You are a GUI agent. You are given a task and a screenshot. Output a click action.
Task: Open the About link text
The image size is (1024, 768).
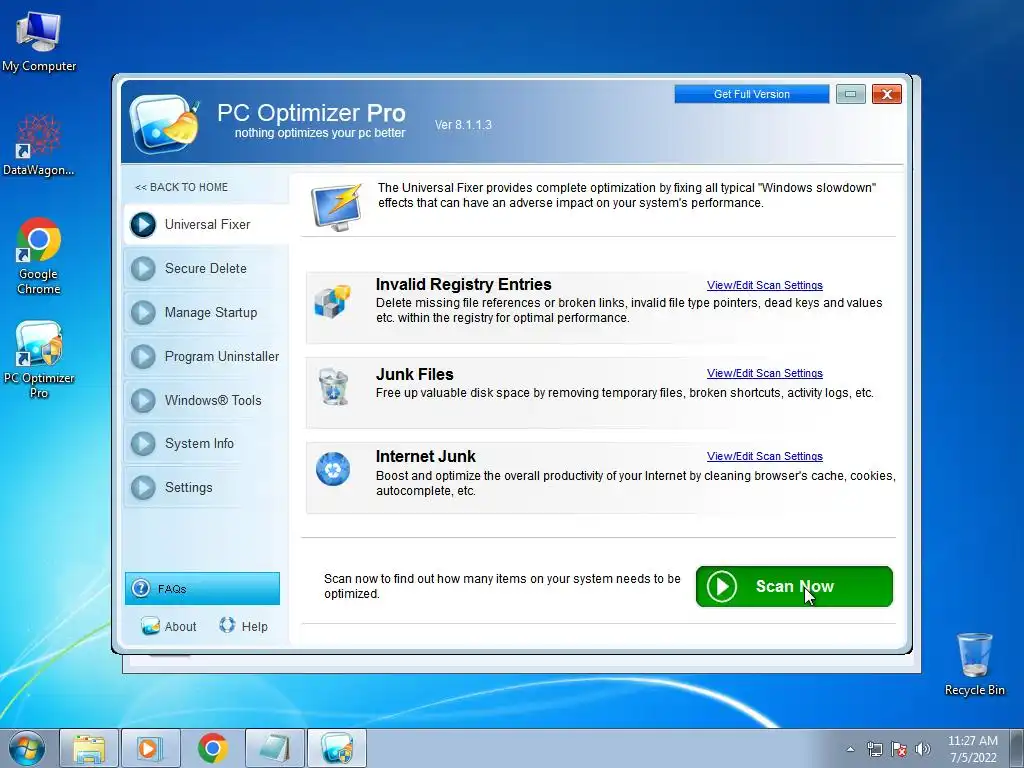(x=180, y=626)
